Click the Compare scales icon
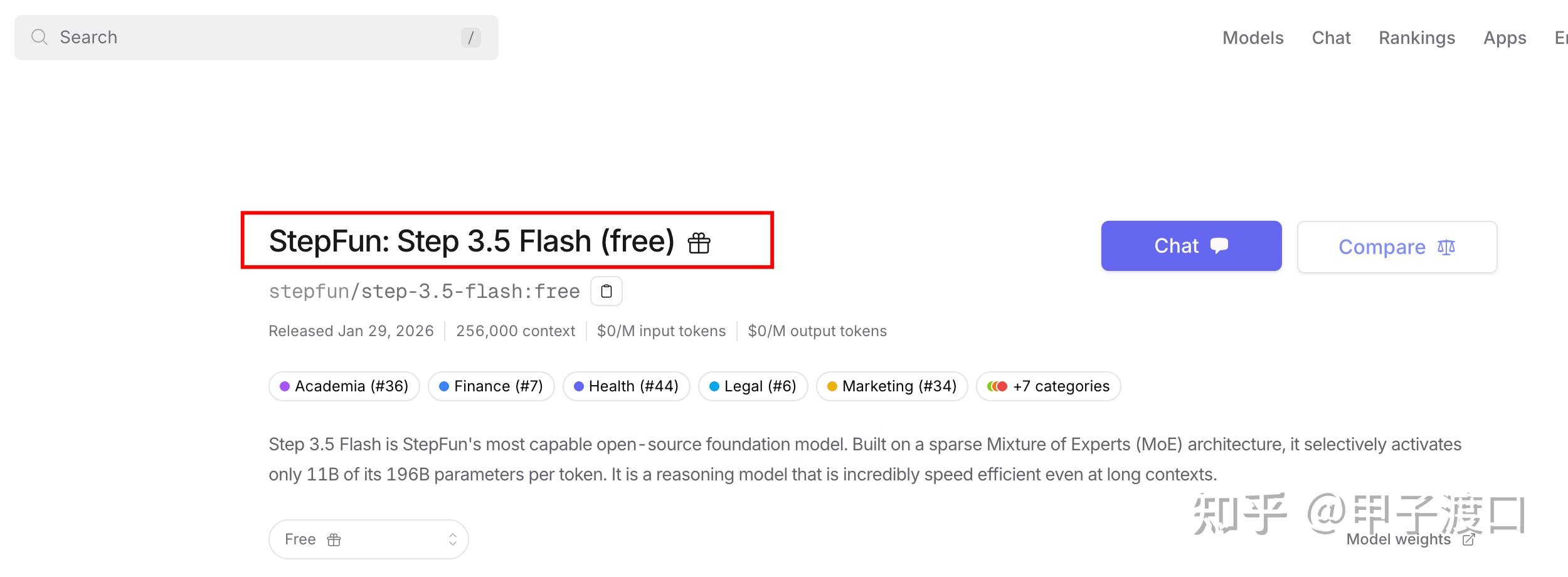 click(1446, 247)
